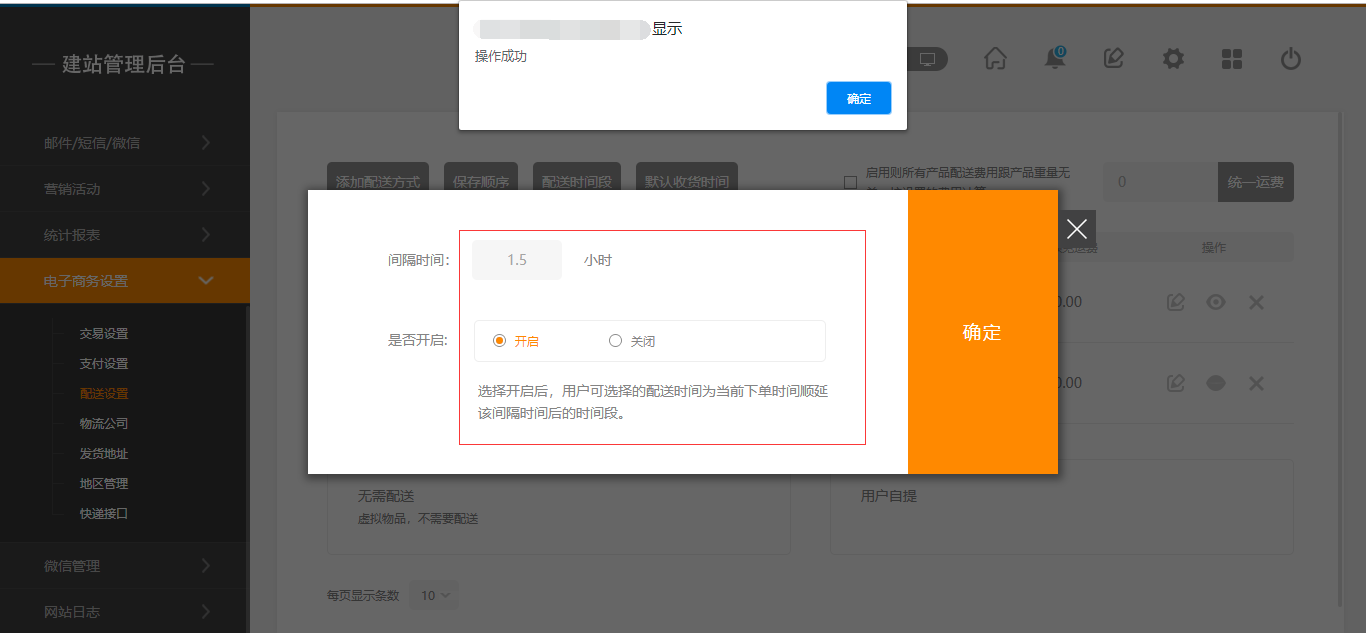Viewport: 1366px width, 633px height.
Task: Toggle the first row eye visibility icon
Action: coord(1216,302)
